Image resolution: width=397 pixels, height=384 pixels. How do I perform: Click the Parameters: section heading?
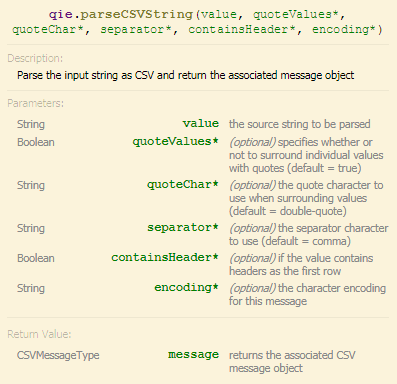pyautogui.click(x=35, y=103)
